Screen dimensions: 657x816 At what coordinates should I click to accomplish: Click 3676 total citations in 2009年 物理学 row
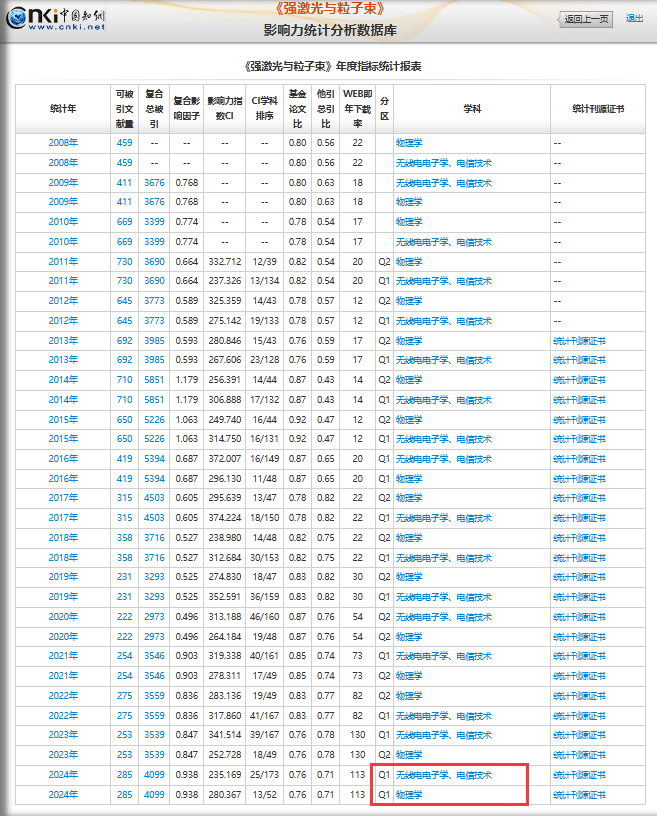pos(154,202)
